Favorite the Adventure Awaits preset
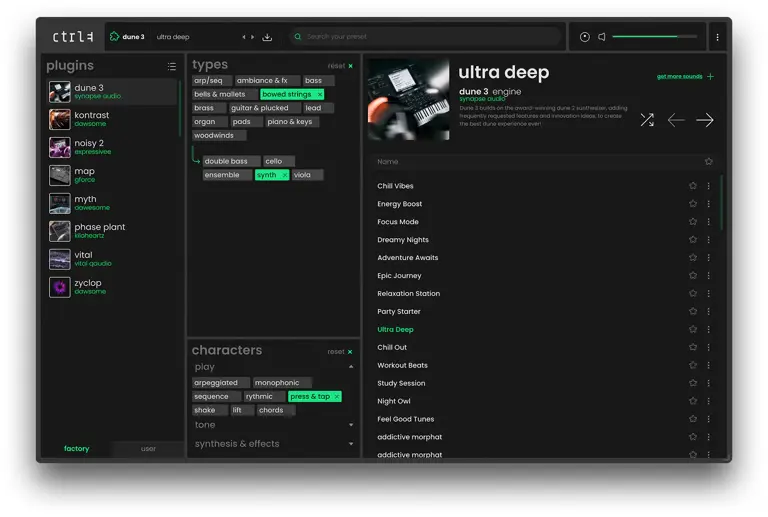 click(693, 258)
